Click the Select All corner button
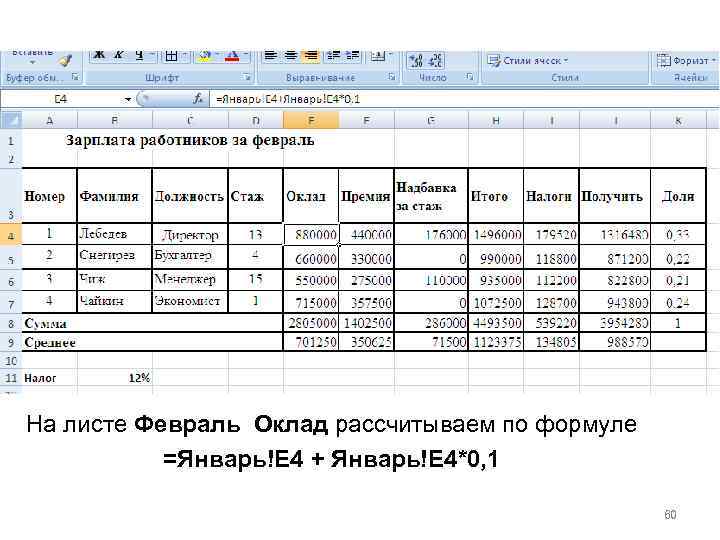720x540 pixels. (x=11, y=120)
